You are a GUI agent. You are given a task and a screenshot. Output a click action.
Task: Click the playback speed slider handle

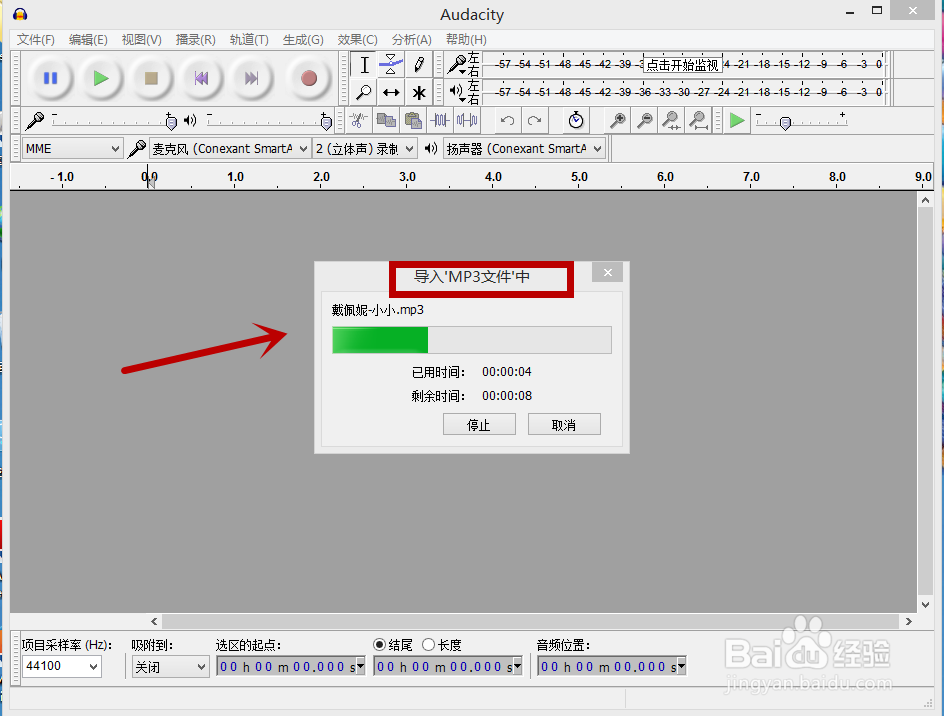coord(785,123)
